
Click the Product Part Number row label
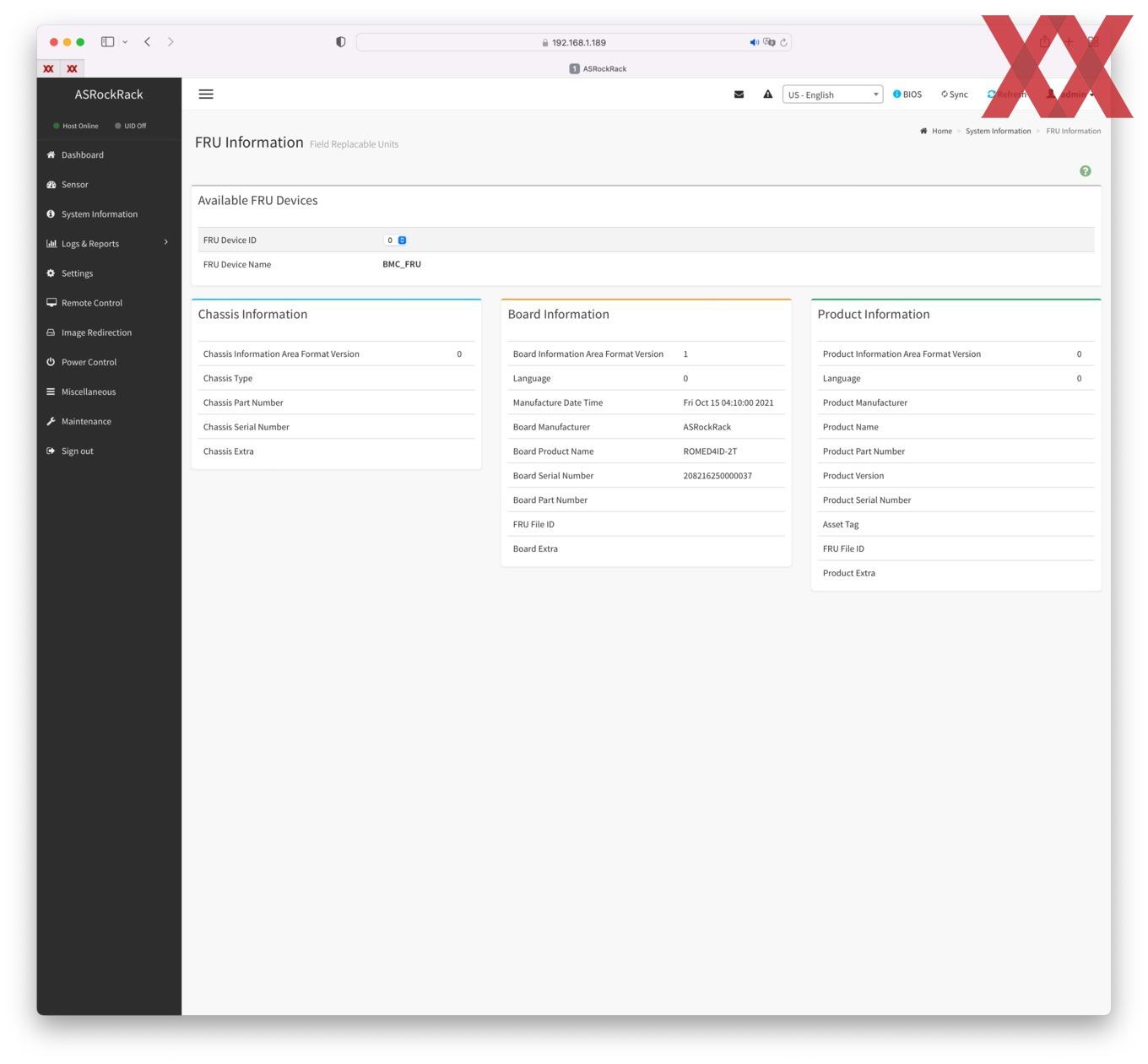(x=864, y=451)
